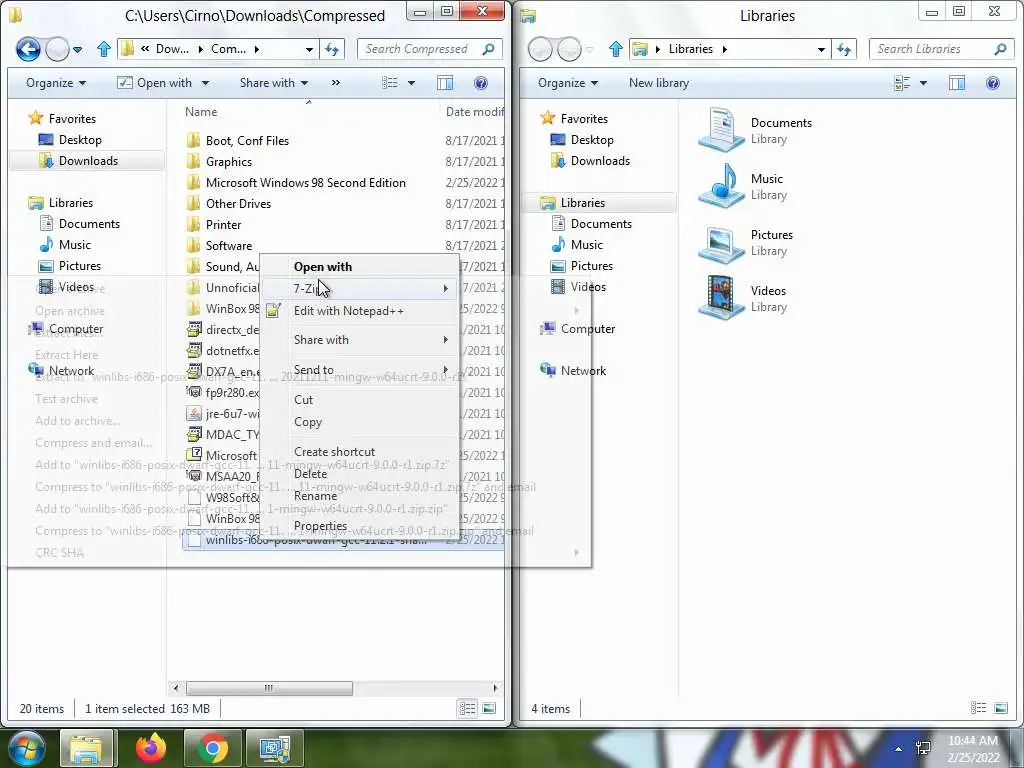Screen dimensions: 1024x768
Task: Show hidden tray icons arrow
Action: tap(899, 749)
